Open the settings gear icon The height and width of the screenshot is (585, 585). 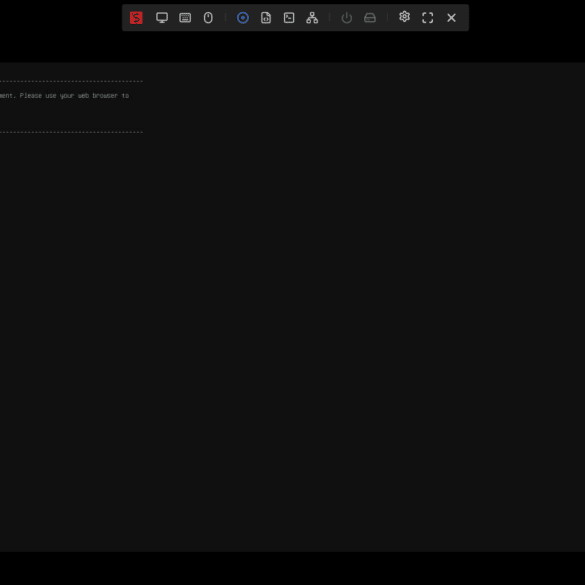[404, 17]
